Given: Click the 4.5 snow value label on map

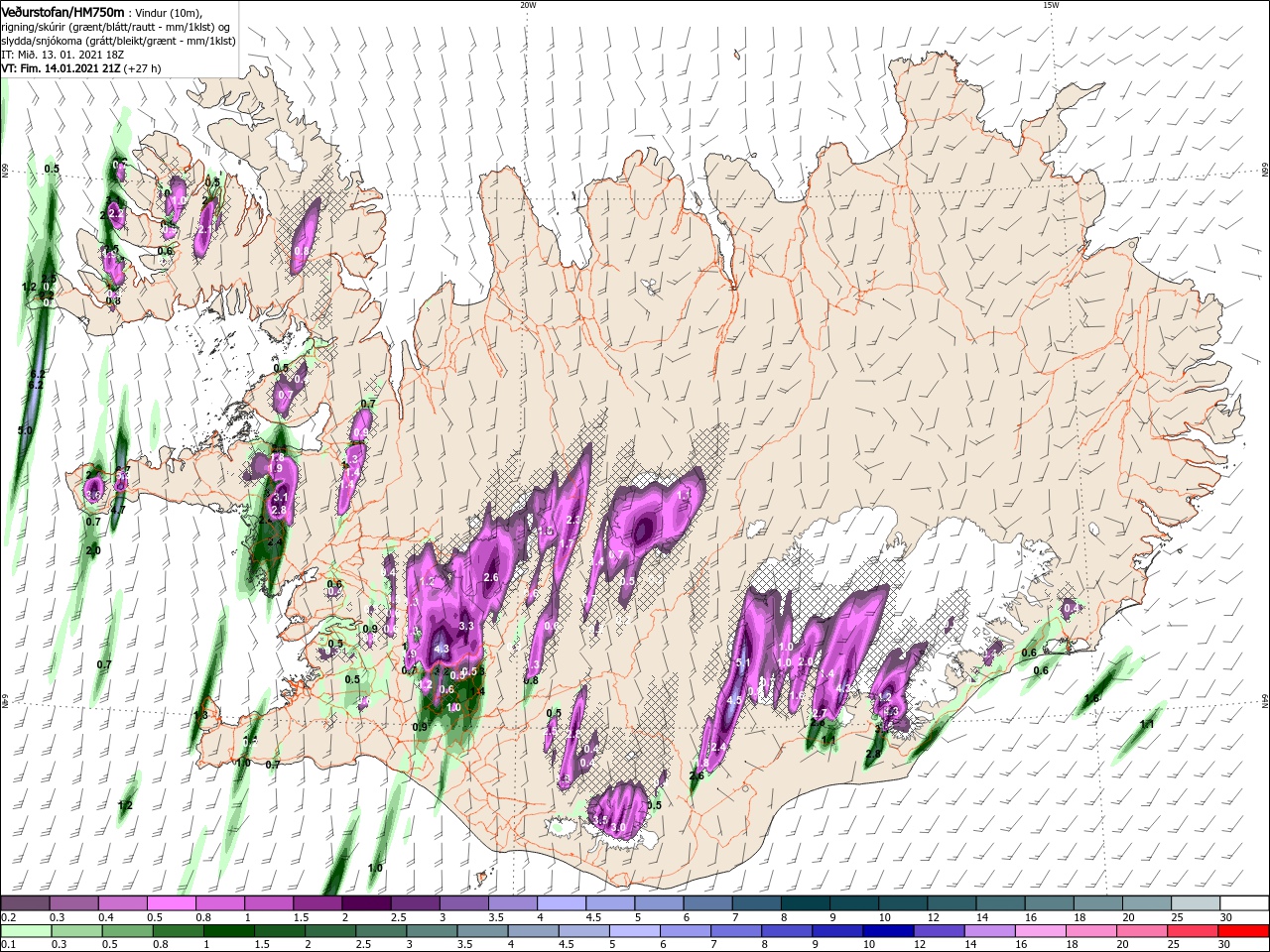Looking at the screenshot, I should (734, 700).
